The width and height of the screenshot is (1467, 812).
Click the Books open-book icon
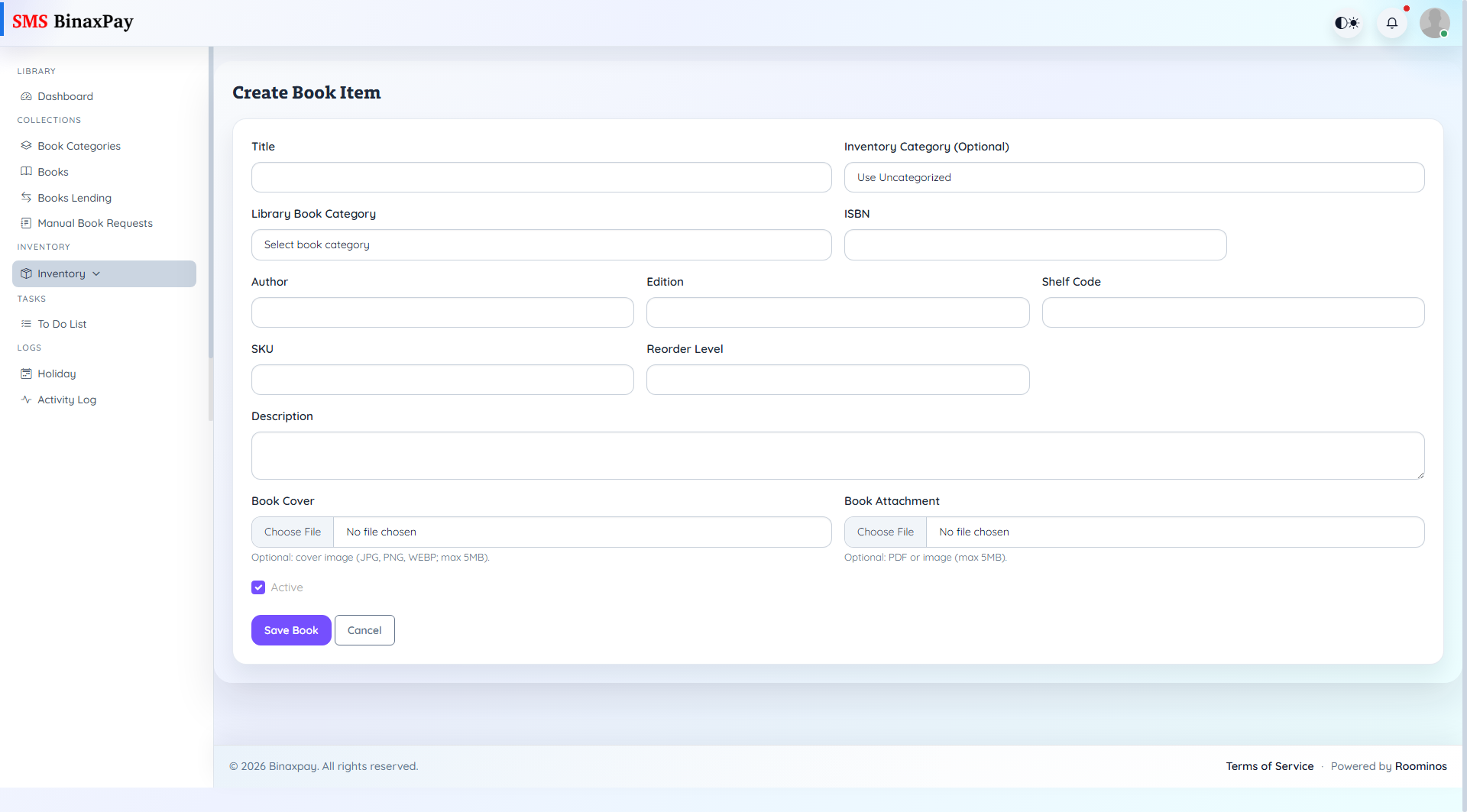pos(26,172)
